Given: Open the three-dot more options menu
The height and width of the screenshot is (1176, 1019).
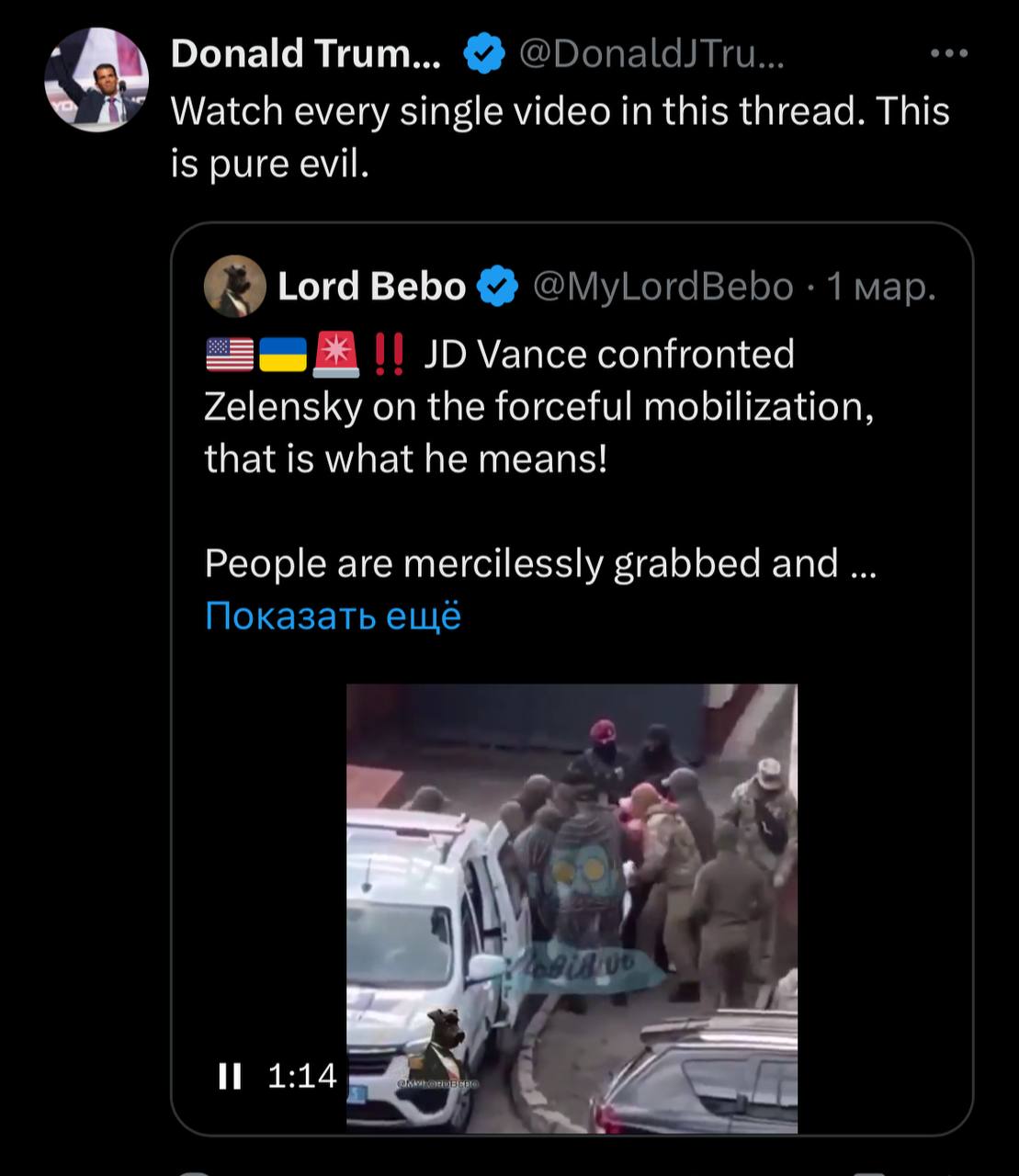Looking at the screenshot, I should pyautogui.click(x=948, y=54).
